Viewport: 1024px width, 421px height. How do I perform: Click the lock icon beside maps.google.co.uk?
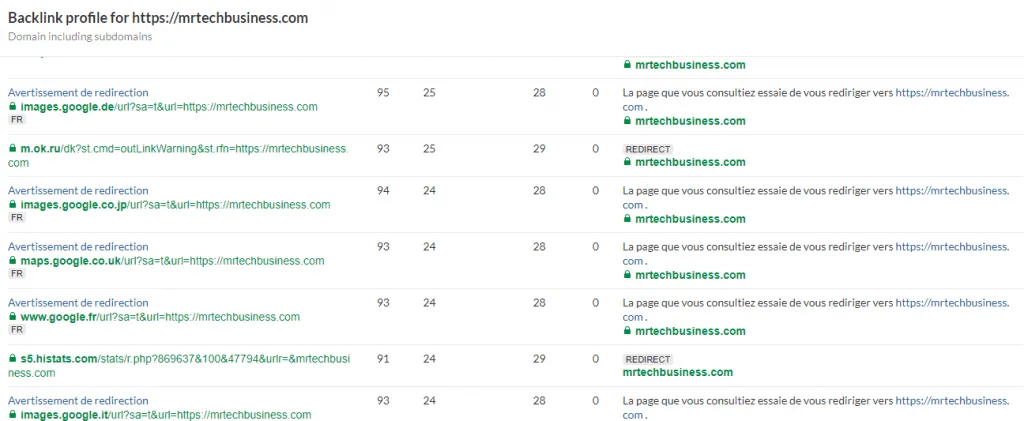click(12, 260)
